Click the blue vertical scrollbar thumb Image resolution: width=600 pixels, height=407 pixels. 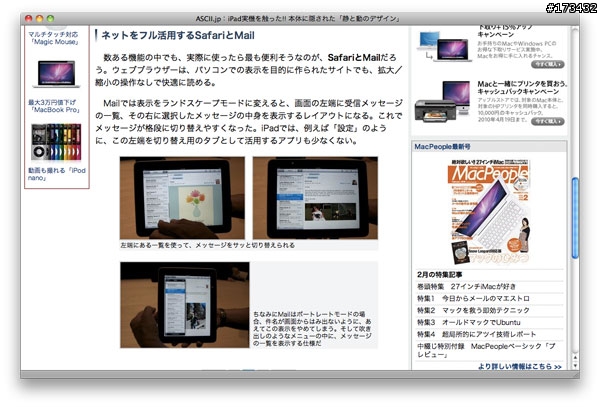(575, 218)
